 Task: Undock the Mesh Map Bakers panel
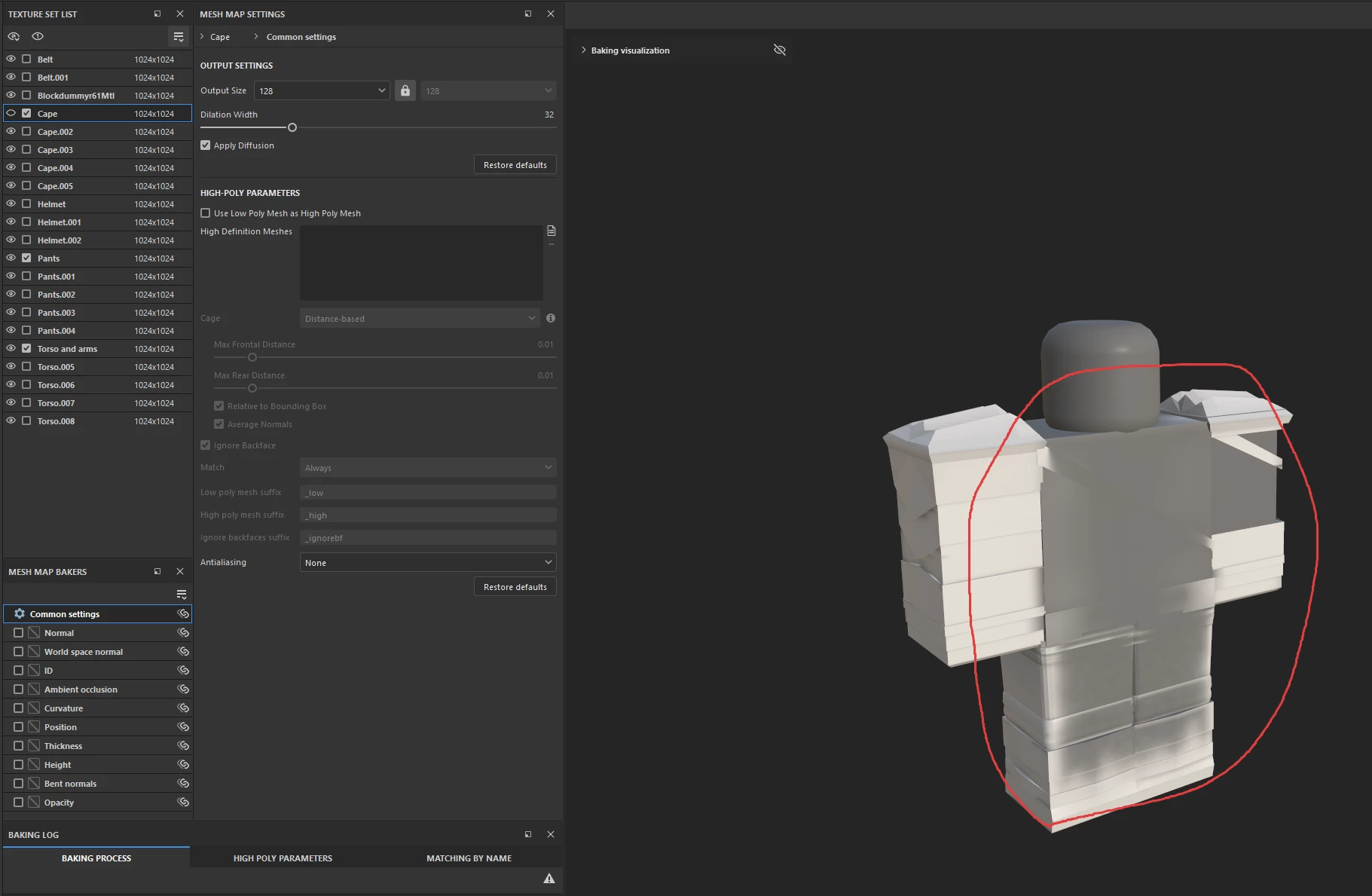point(157,571)
